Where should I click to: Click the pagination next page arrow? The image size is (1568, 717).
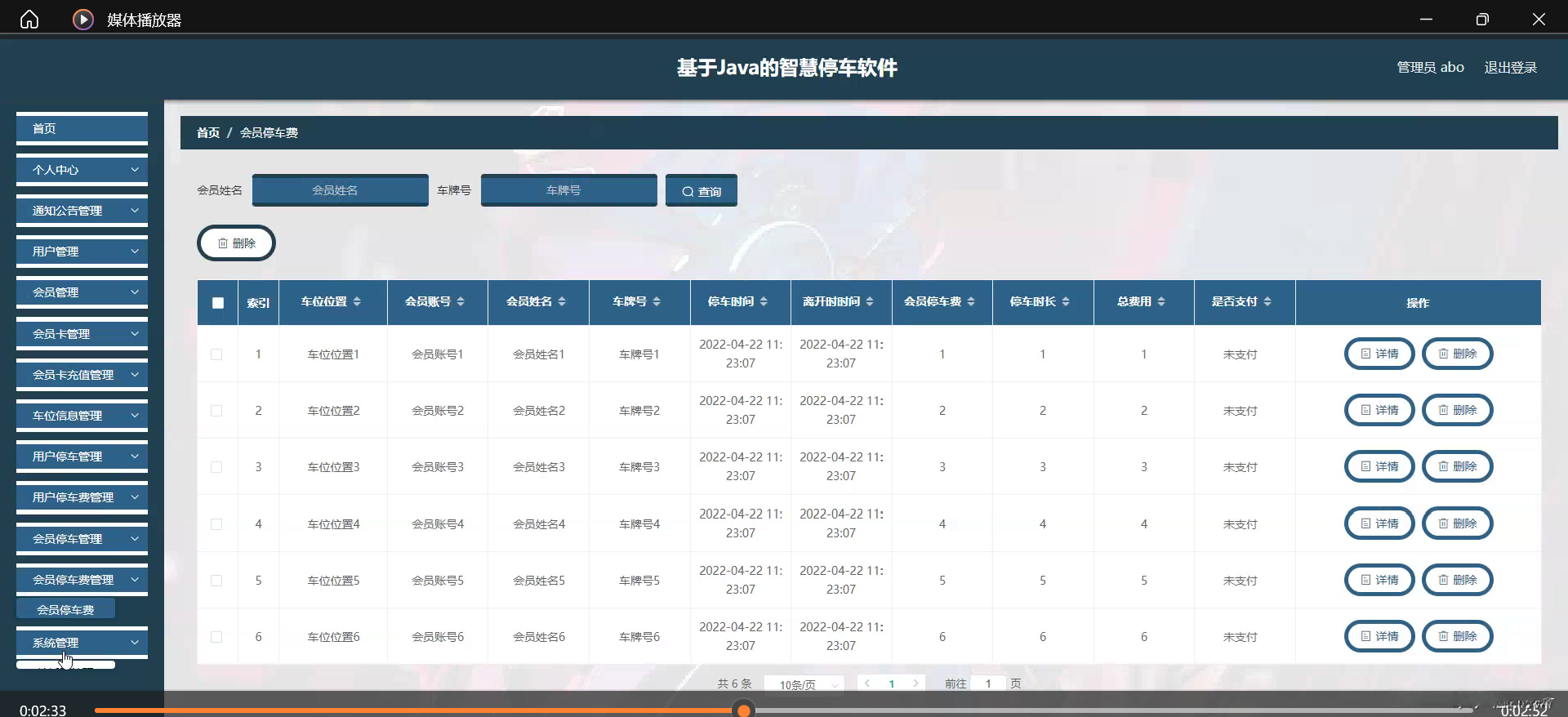click(915, 684)
